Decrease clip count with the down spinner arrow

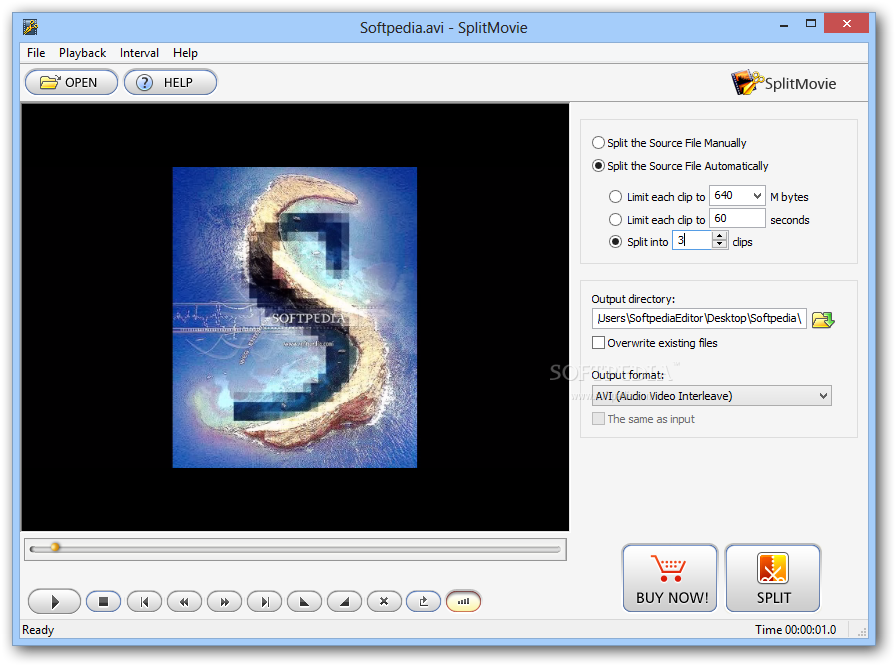(720, 244)
